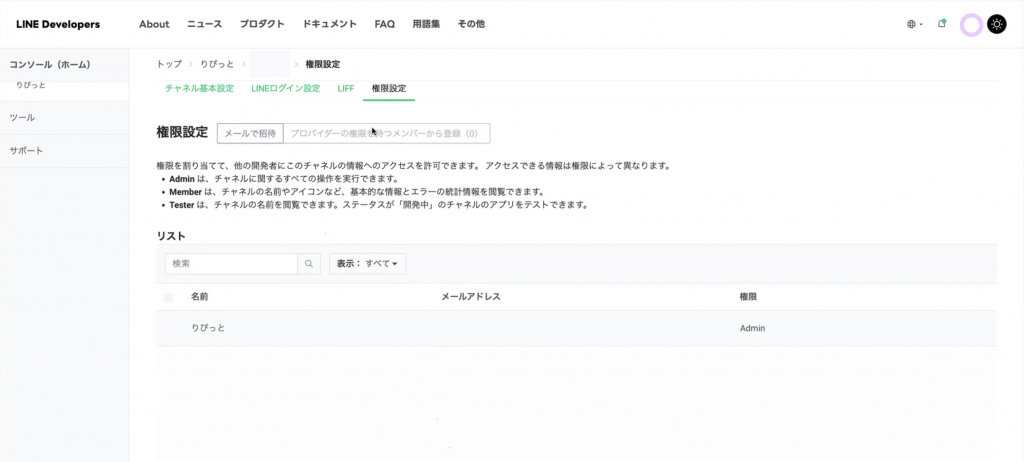Open the globe language selector
Viewport: 1024px width, 462px height.
pos(913,24)
